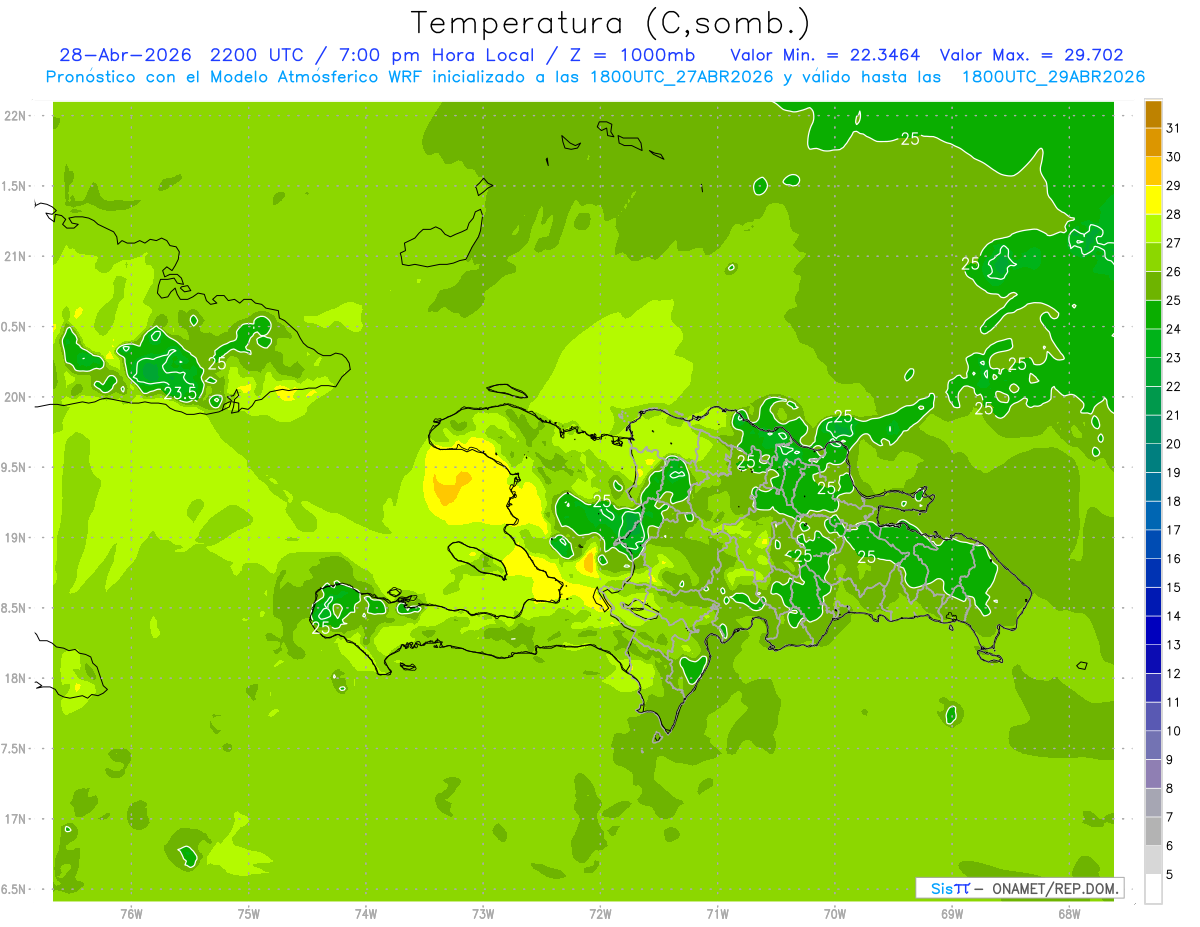Click the 25 contour label in the top right

(x=910, y=139)
